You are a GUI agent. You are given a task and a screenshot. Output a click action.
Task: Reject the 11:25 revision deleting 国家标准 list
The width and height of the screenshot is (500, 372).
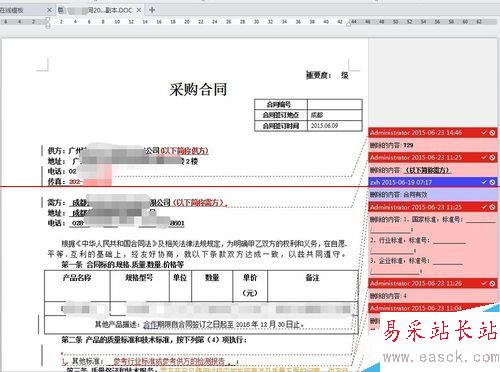(x=492, y=207)
